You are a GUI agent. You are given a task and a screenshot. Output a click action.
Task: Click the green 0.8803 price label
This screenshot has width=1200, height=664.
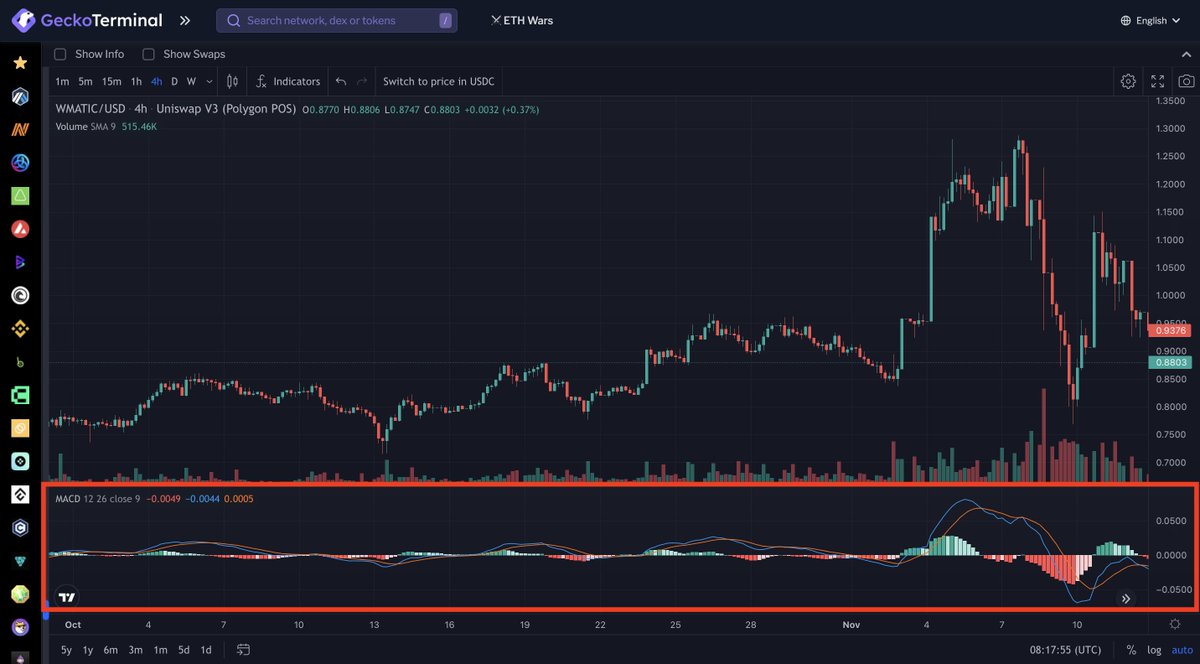[1170, 362]
